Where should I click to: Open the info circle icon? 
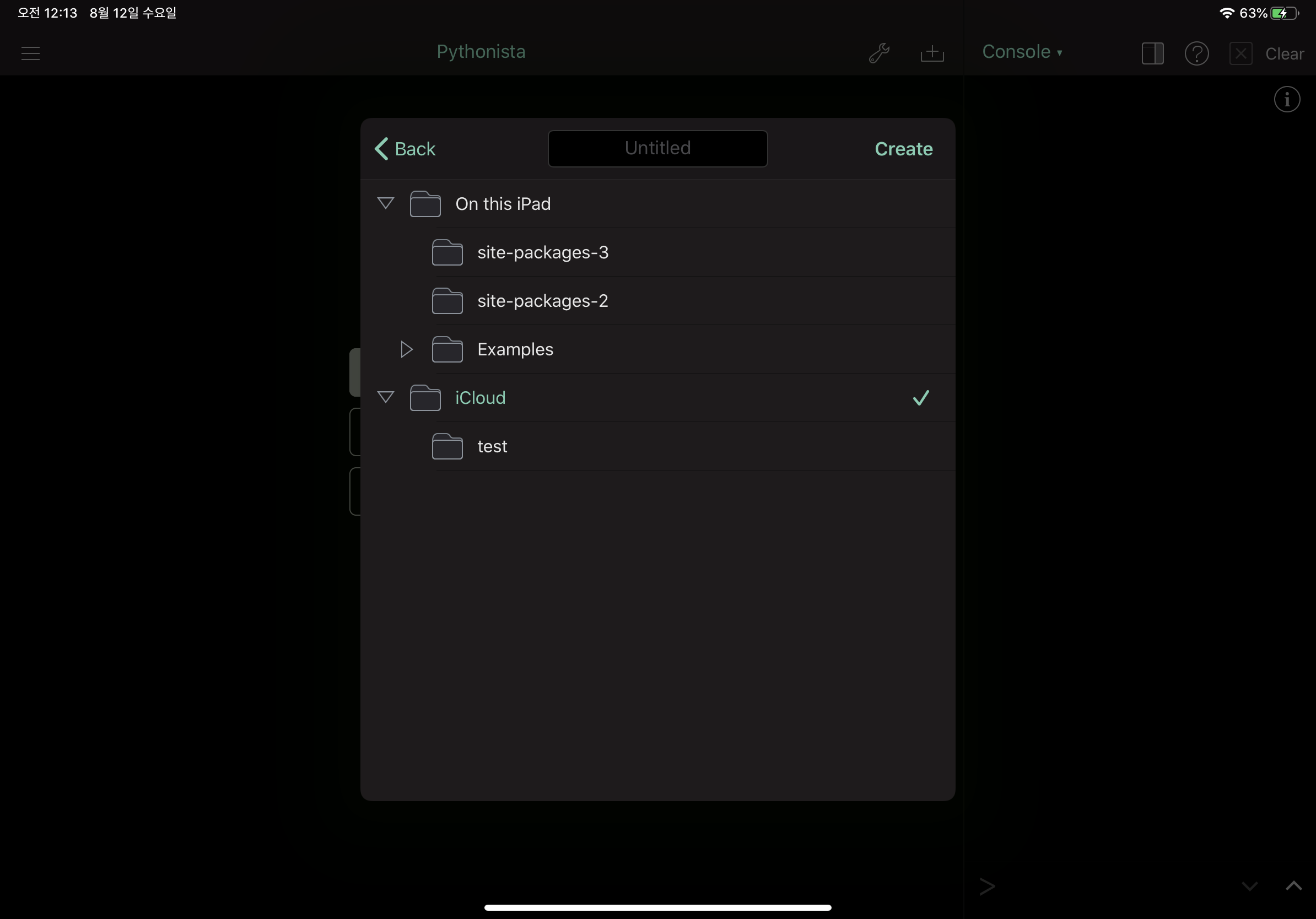[x=1287, y=100]
